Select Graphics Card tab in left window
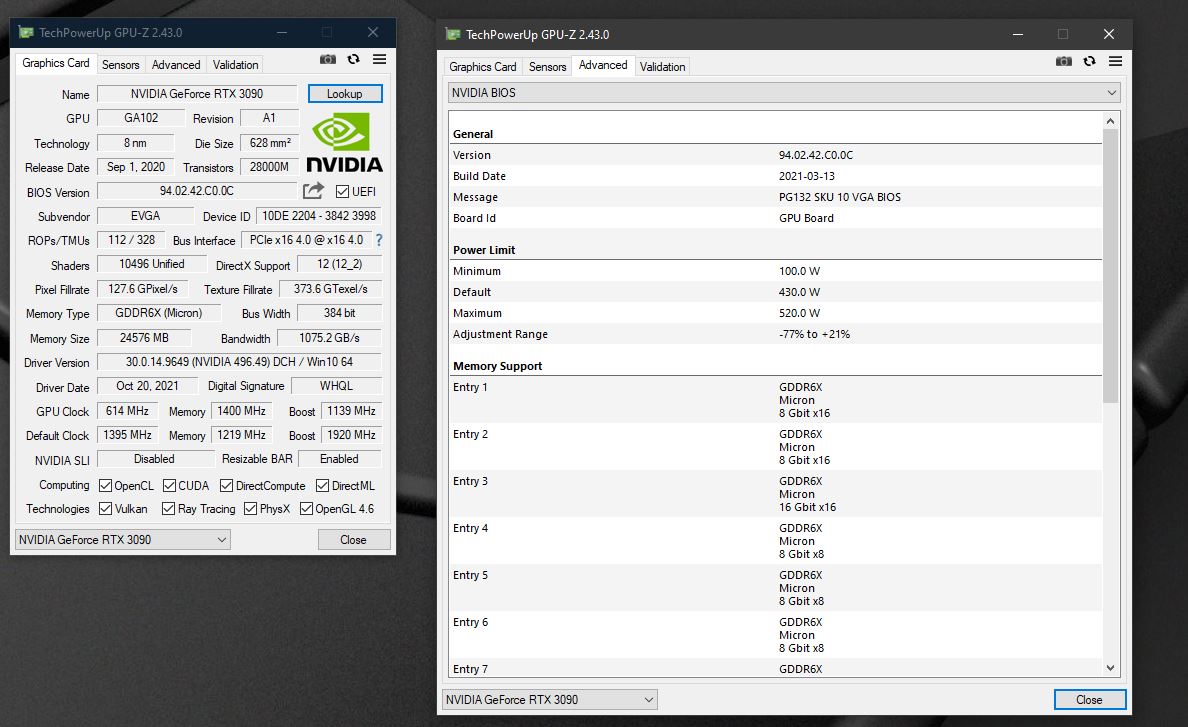This screenshot has height=727, width=1188. [55, 64]
